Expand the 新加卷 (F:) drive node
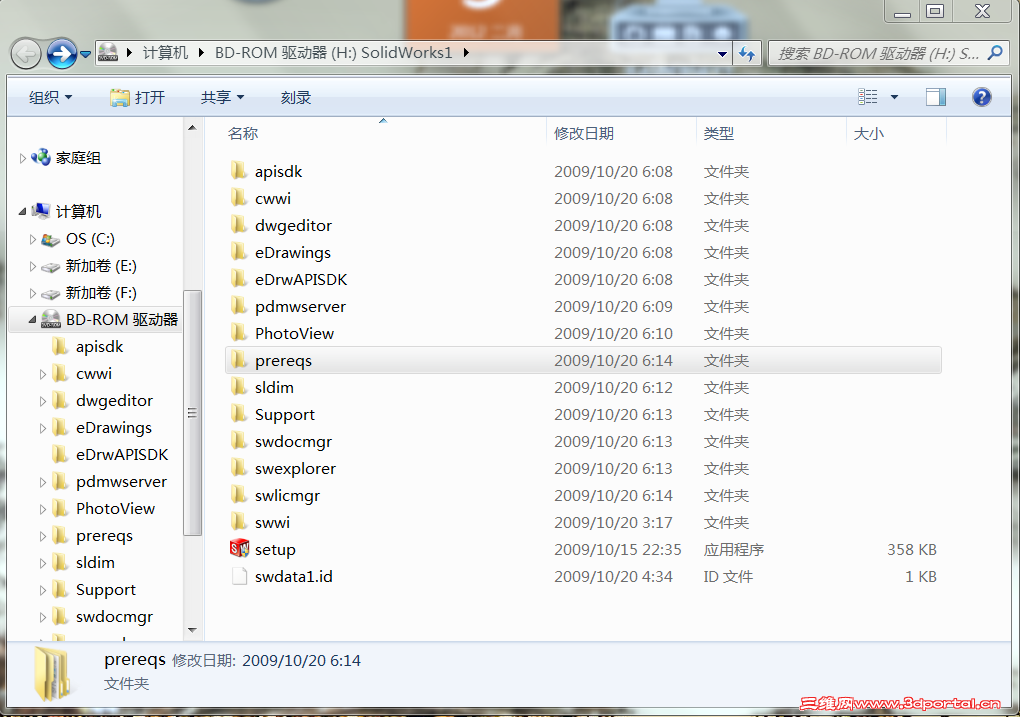Image resolution: width=1020 pixels, height=717 pixels. (x=33, y=293)
